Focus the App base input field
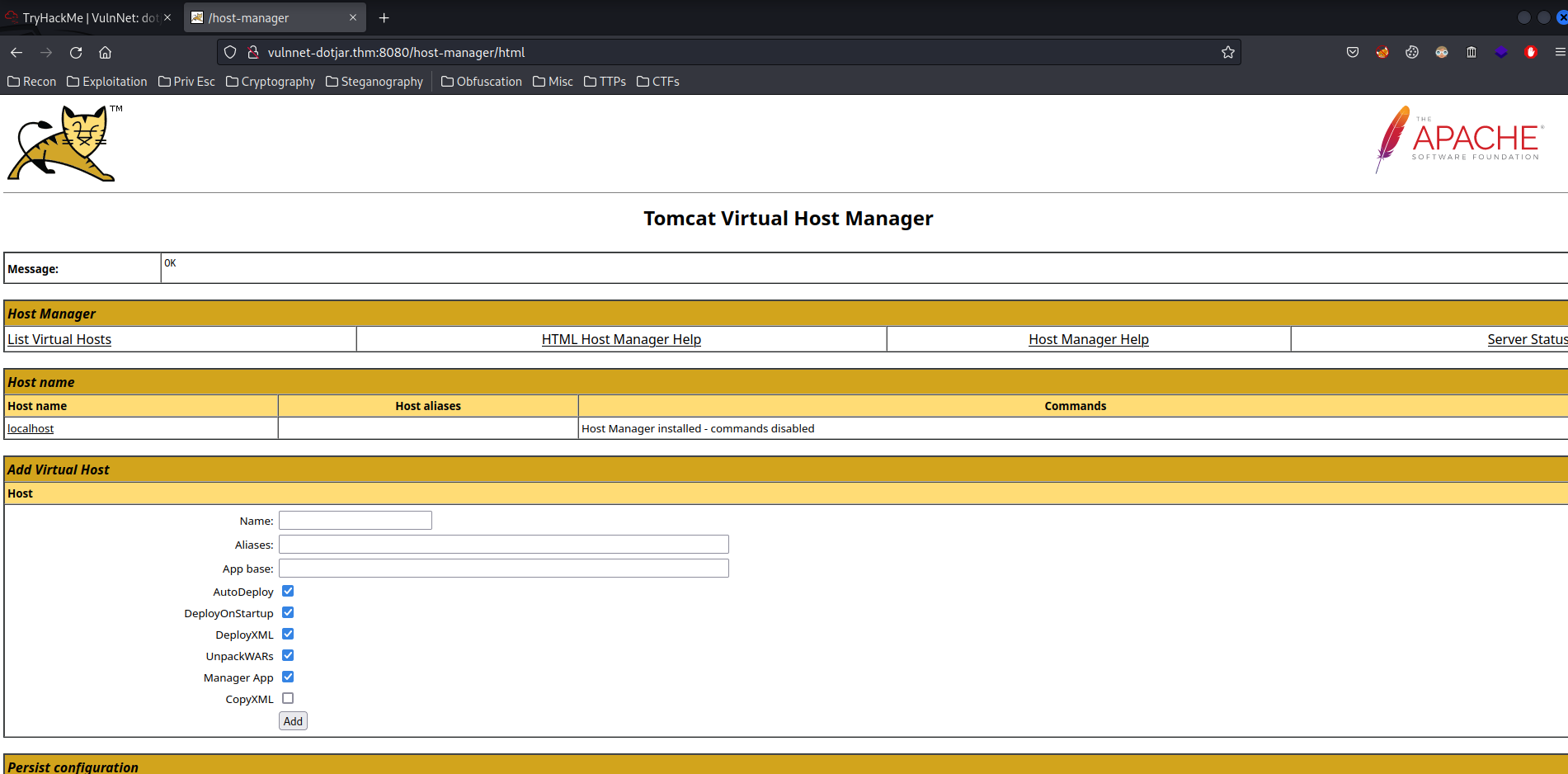The image size is (1568, 774). tap(504, 568)
